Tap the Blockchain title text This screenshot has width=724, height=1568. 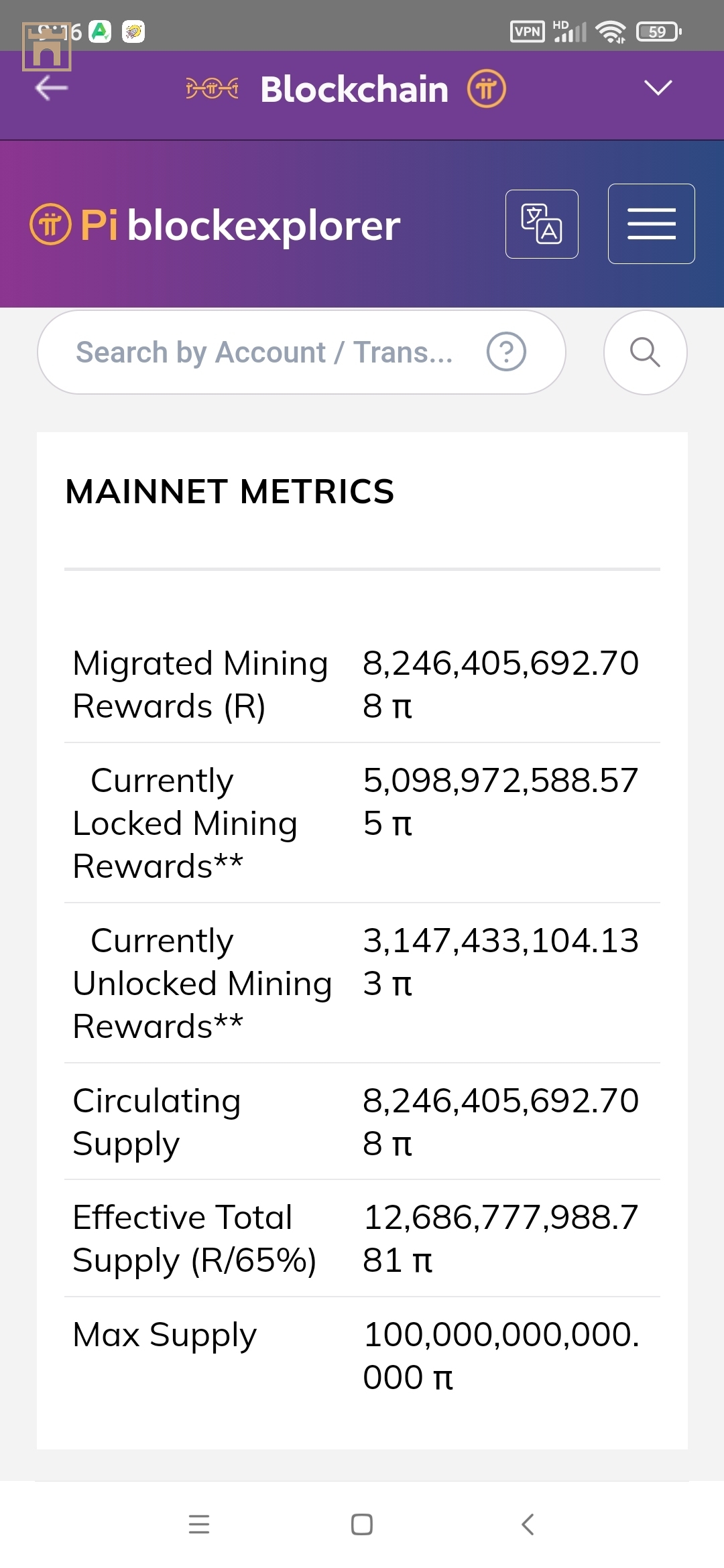[x=354, y=89]
